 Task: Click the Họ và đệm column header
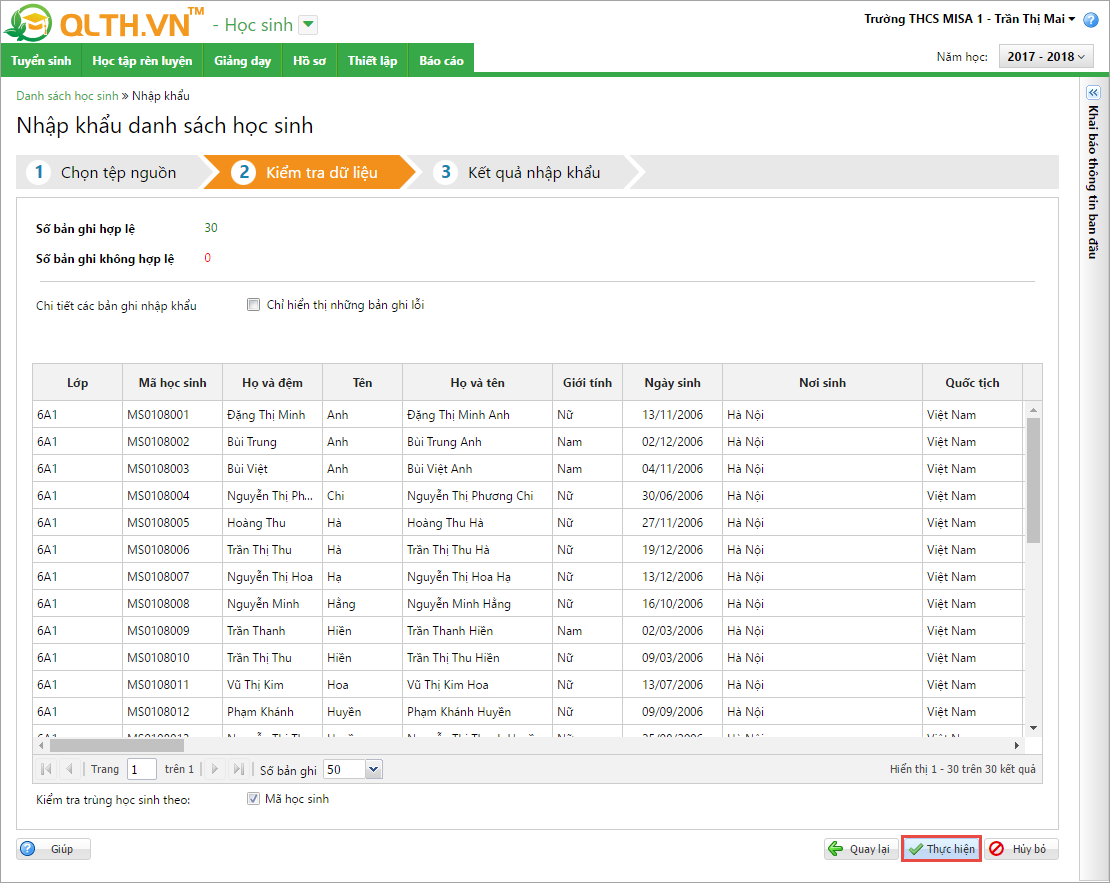coord(273,382)
